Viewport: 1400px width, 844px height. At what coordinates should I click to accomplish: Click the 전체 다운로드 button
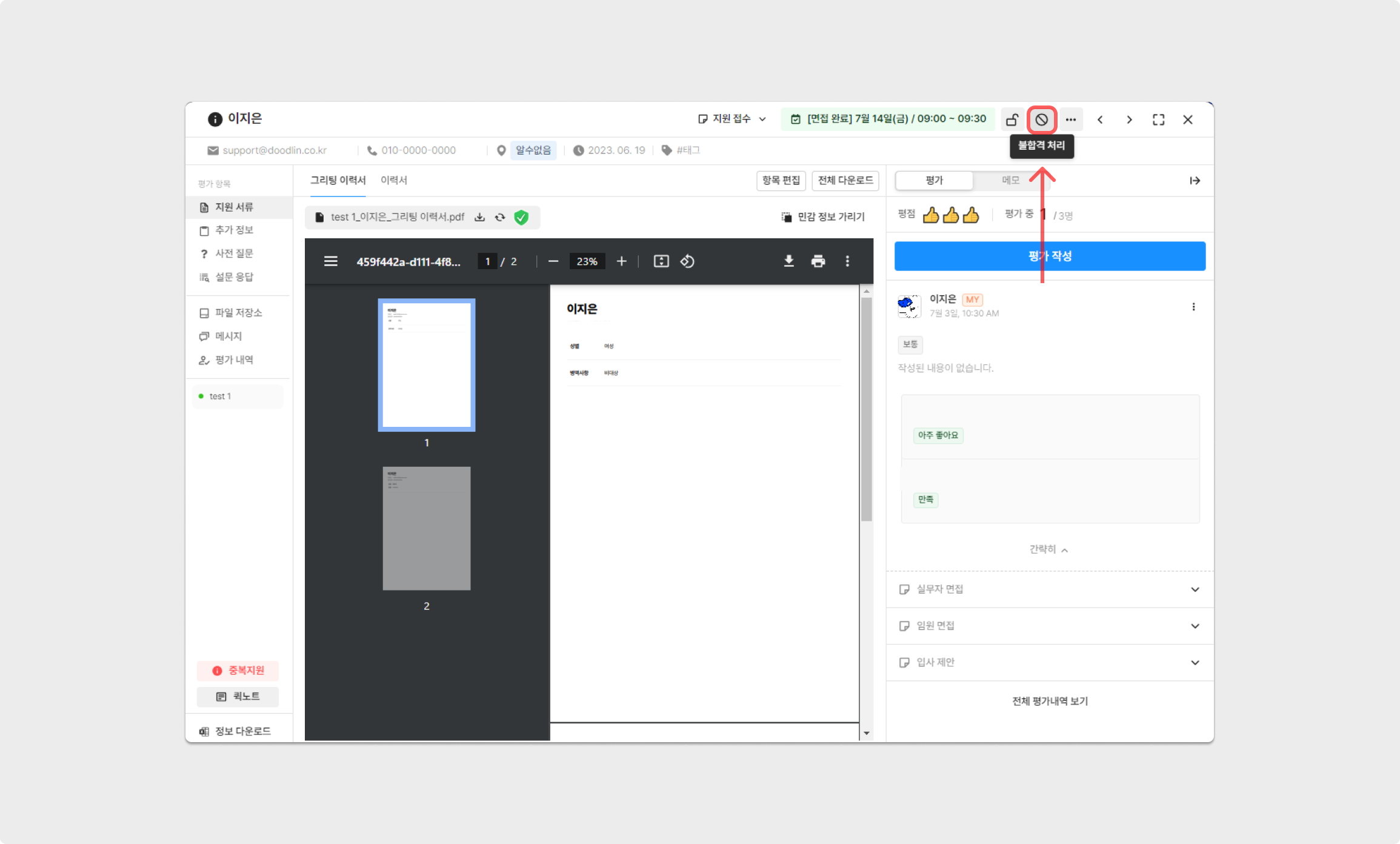[845, 180]
